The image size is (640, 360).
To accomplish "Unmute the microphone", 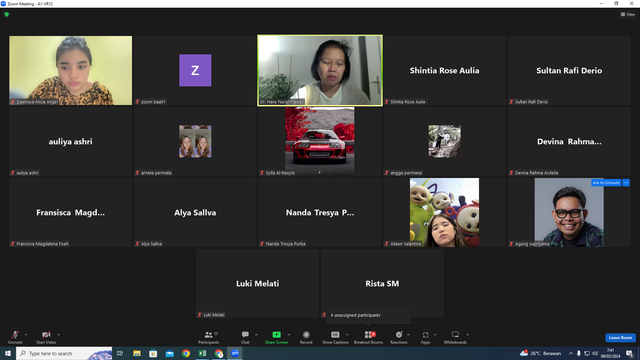I will pyautogui.click(x=15, y=338).
